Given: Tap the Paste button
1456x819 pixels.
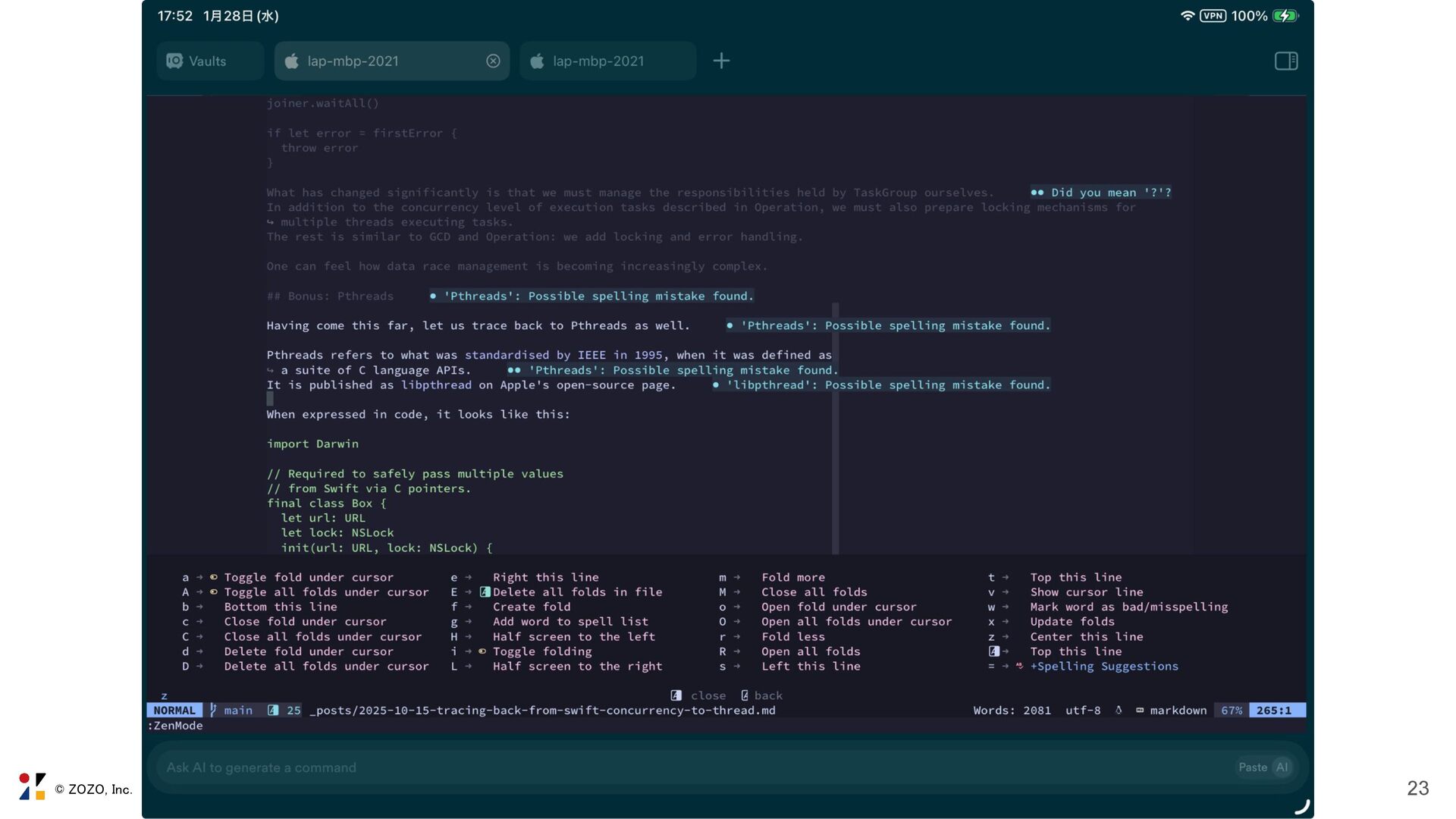Looking at the screenshot, I should (1253, 767).
